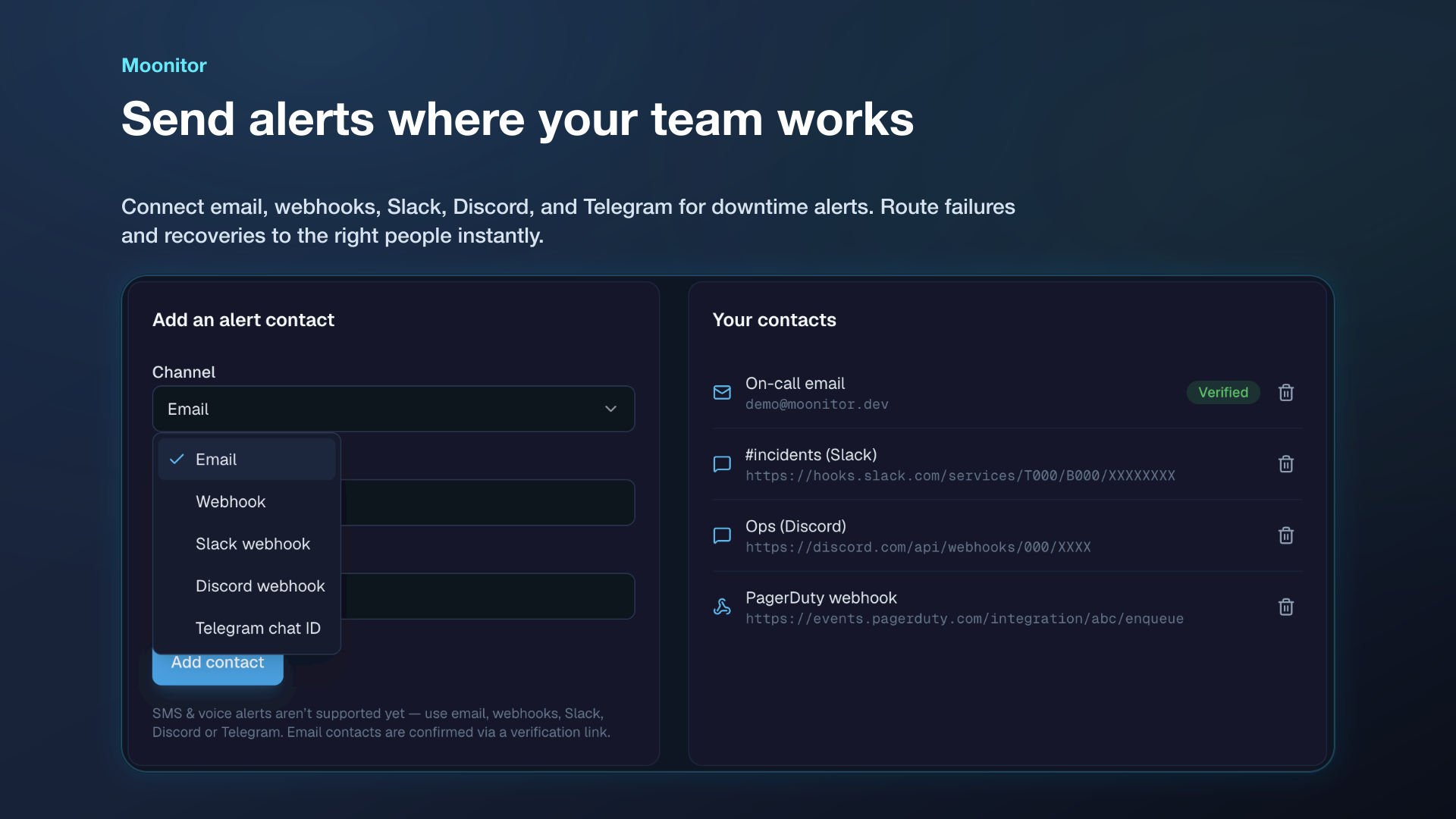Select Email from the channel list

point(246,460)
